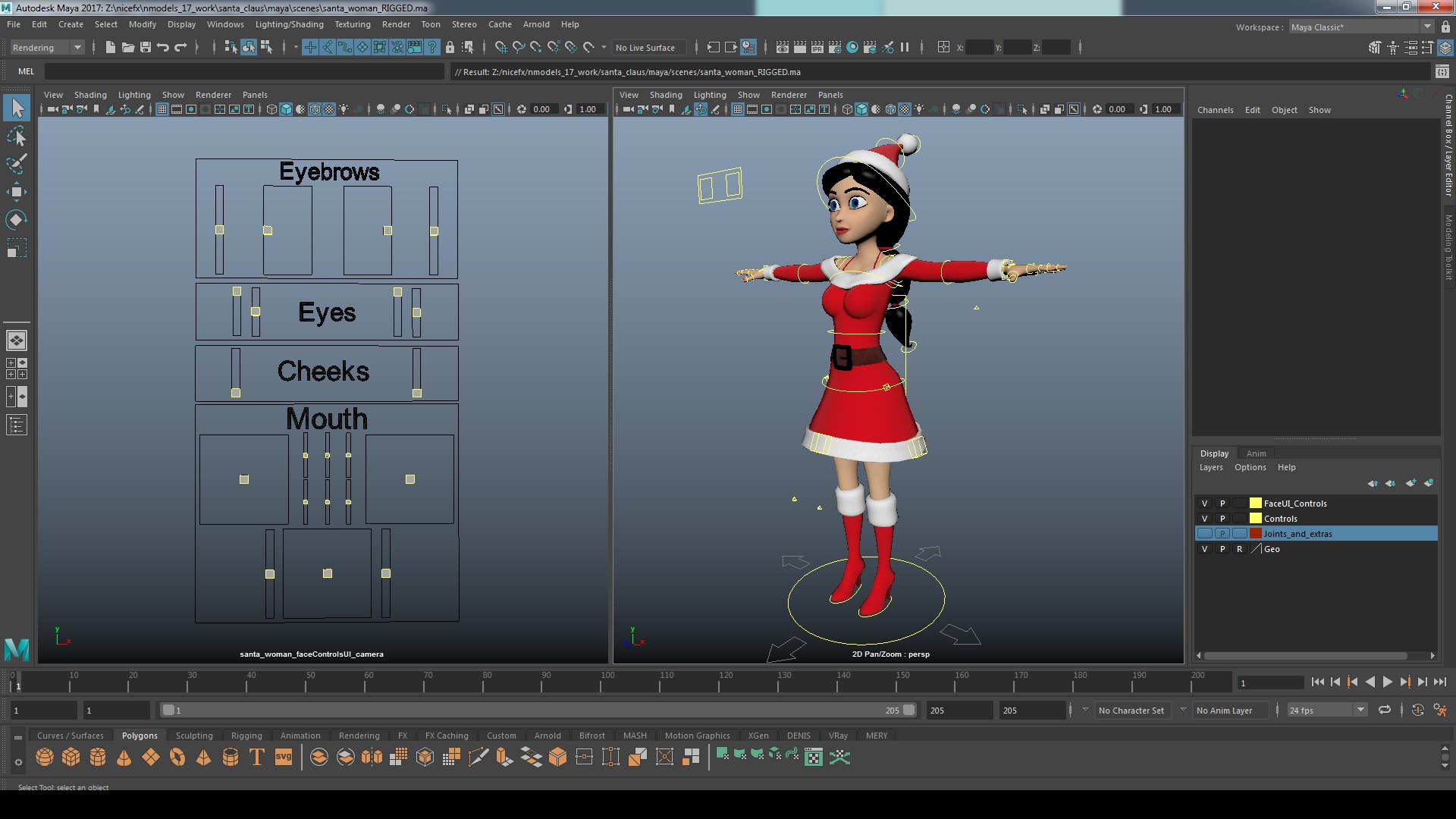Open the Lighting/Shading menu

click(289, 24)
